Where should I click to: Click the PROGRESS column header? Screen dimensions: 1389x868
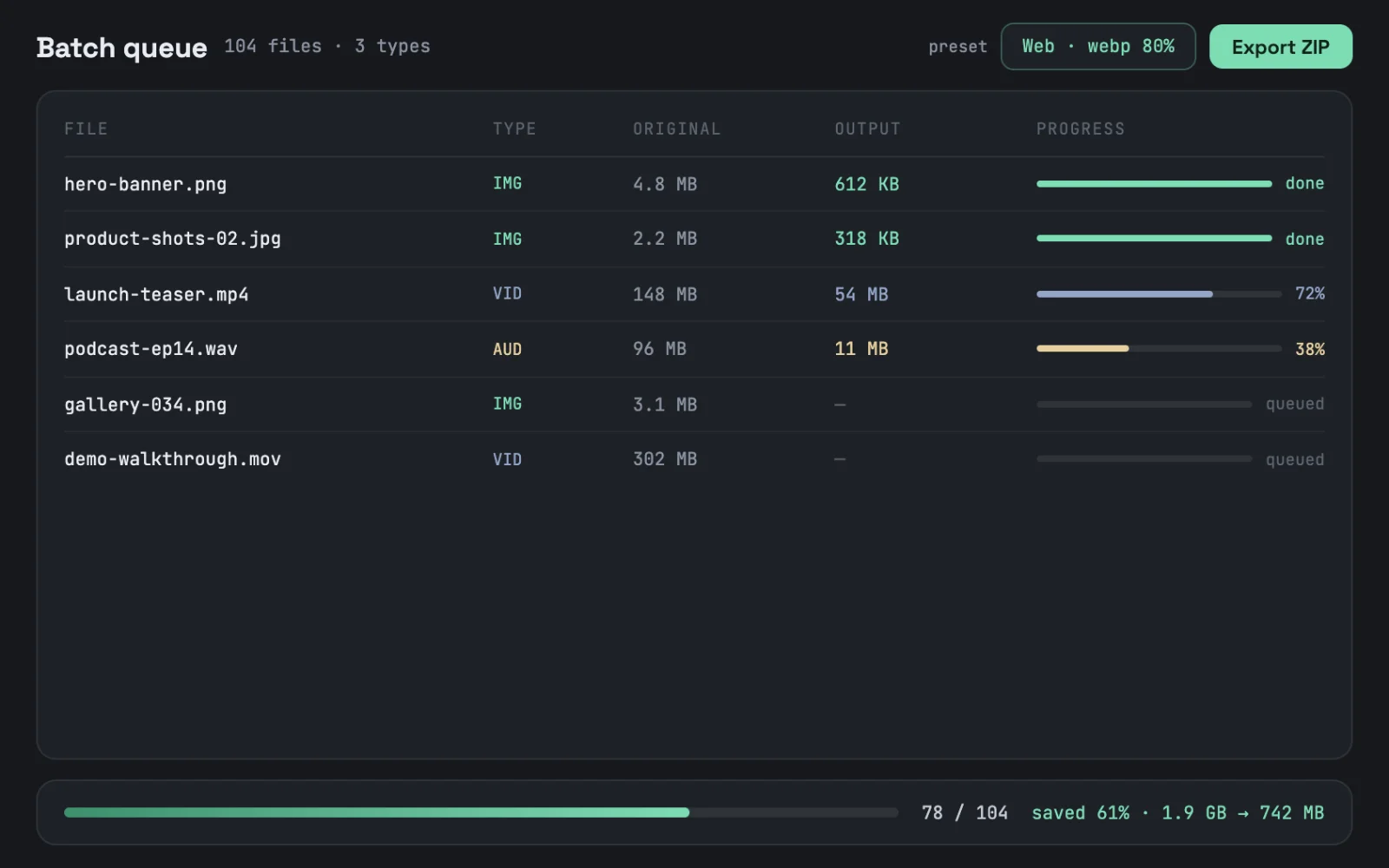coord(1080,129)
